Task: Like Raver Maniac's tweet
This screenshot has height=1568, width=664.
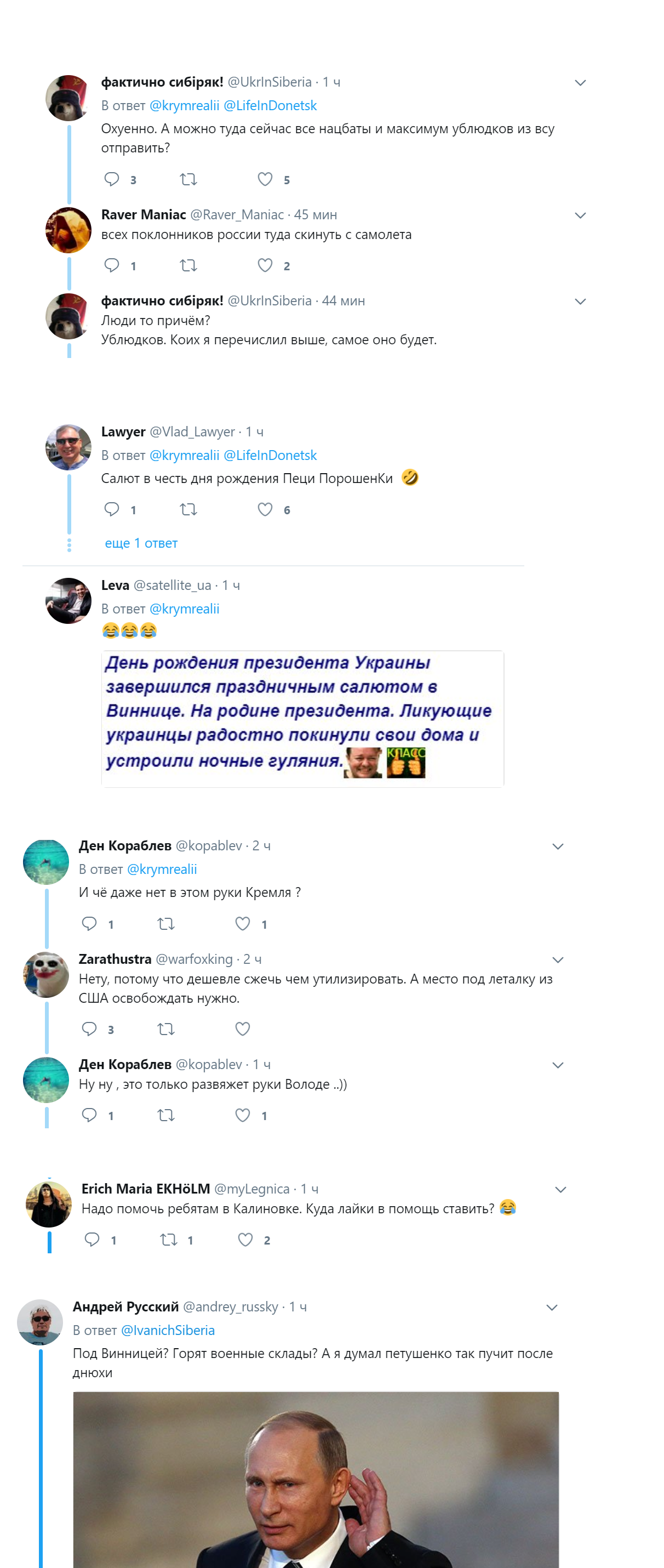Action: click(x=265, y=265)
